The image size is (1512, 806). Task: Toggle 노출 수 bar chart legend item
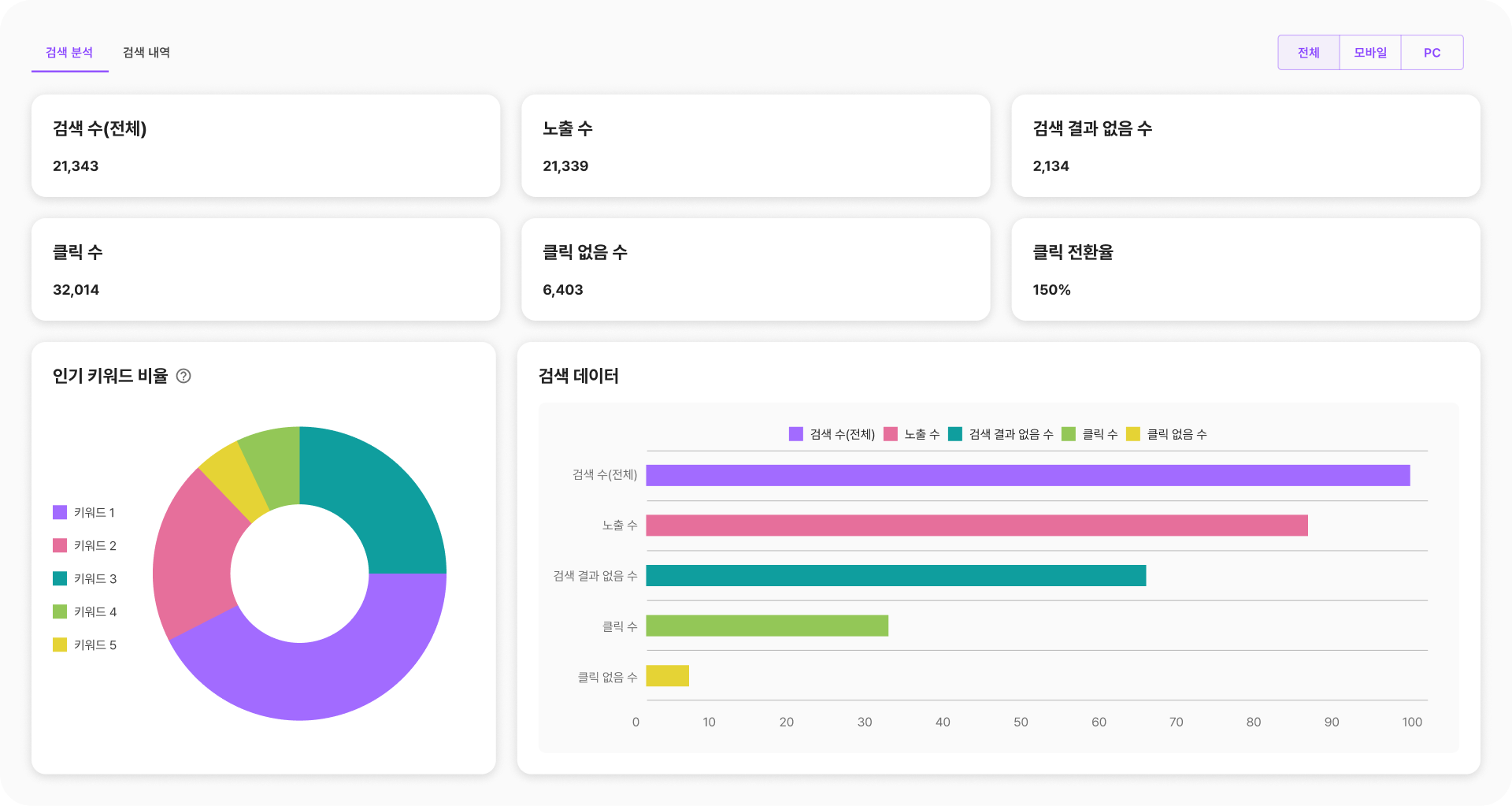[912, 434]
